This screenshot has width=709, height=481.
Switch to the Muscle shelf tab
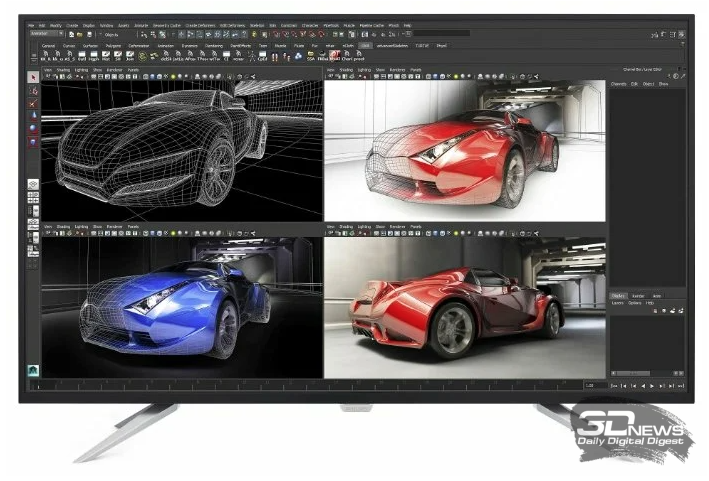point(280,46)
